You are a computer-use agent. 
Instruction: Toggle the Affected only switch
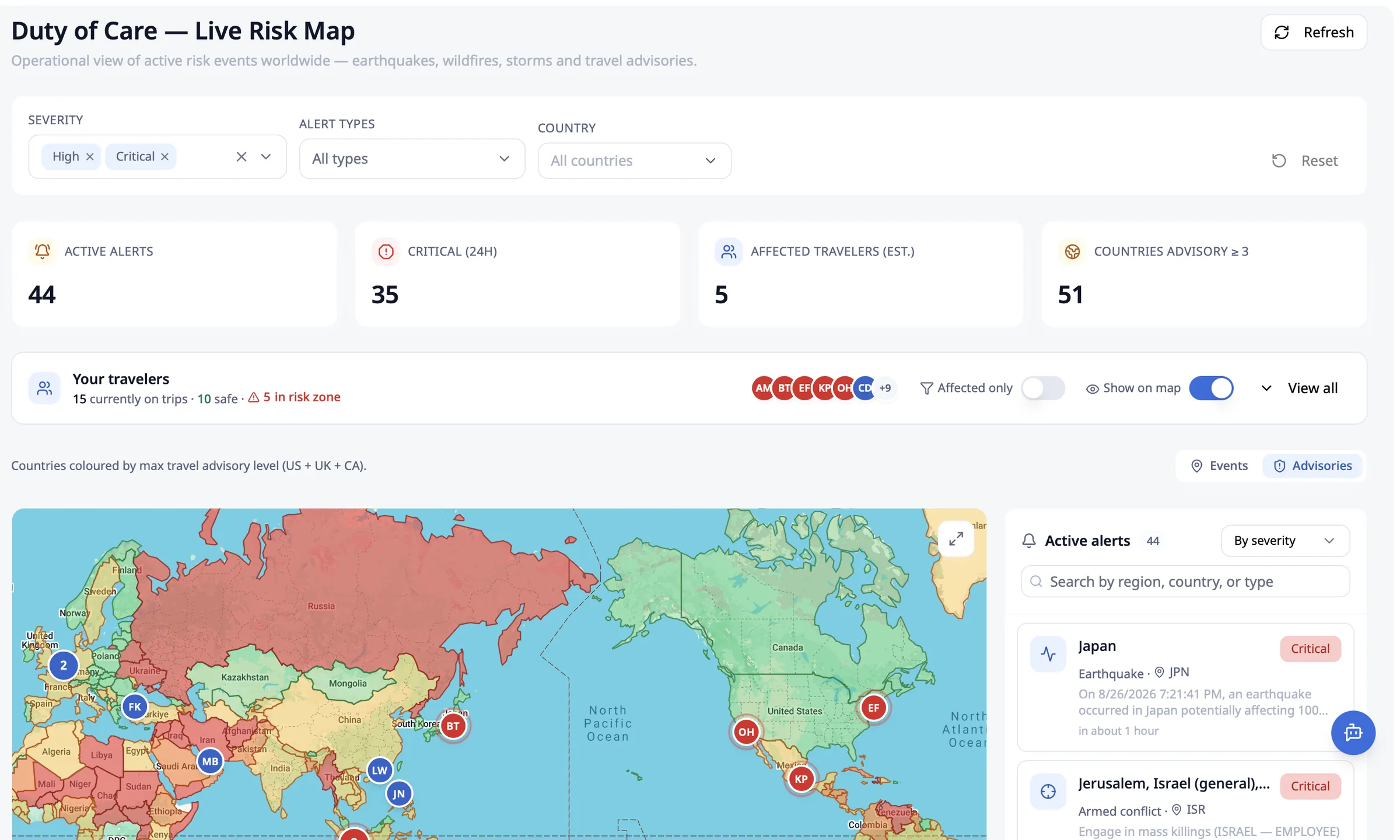pos(1043,388)
